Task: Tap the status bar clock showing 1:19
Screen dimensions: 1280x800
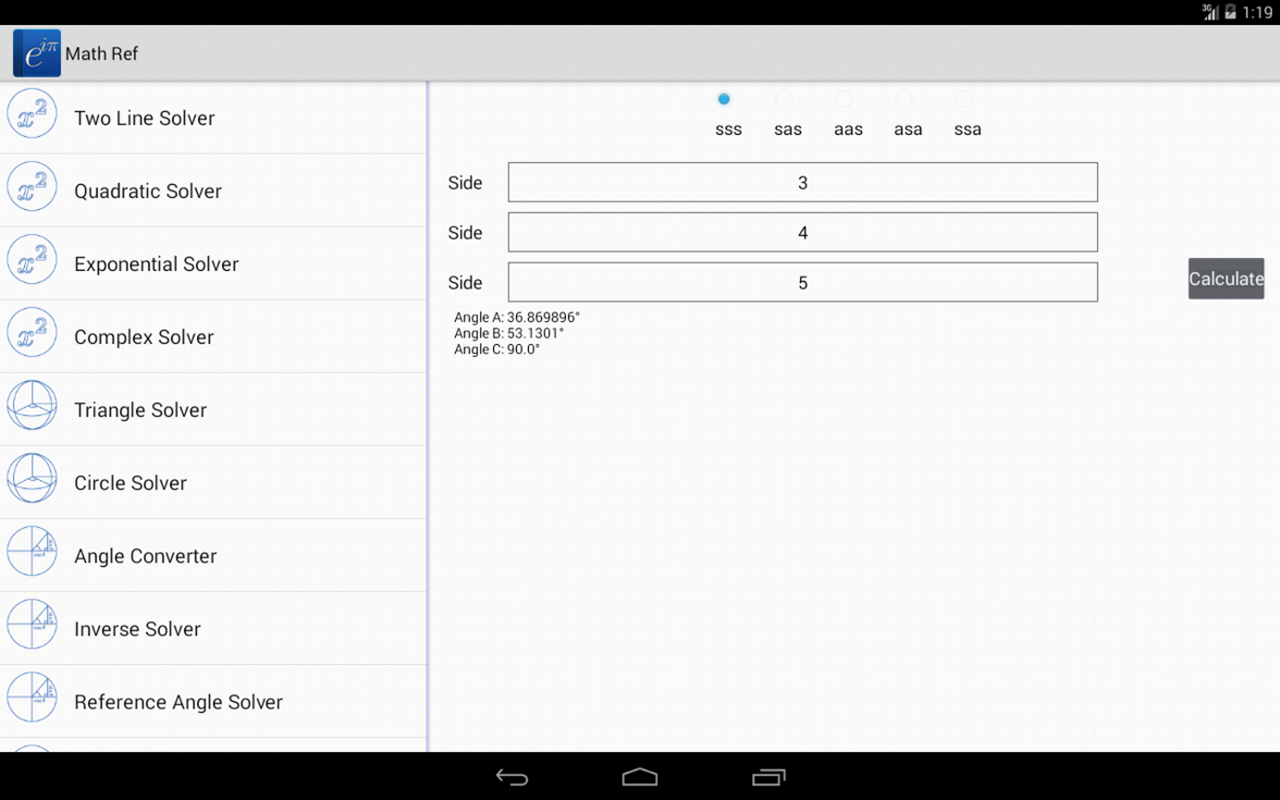Action: pos(1258,12)
